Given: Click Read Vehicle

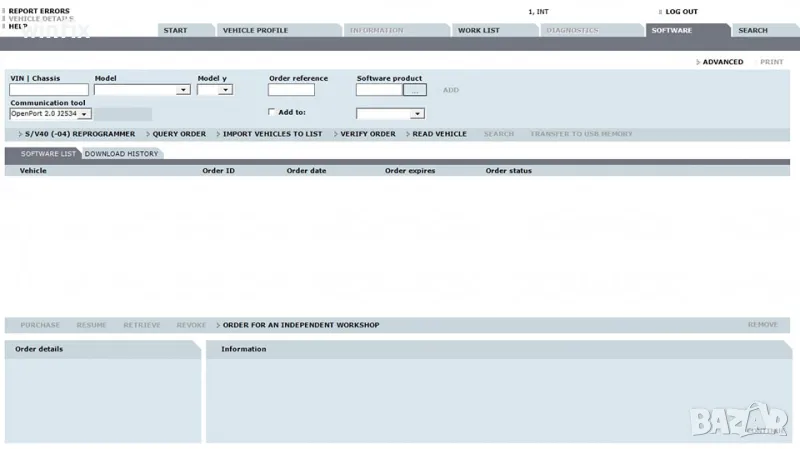Looking at the screenshot, I should (x=439, y=134).
